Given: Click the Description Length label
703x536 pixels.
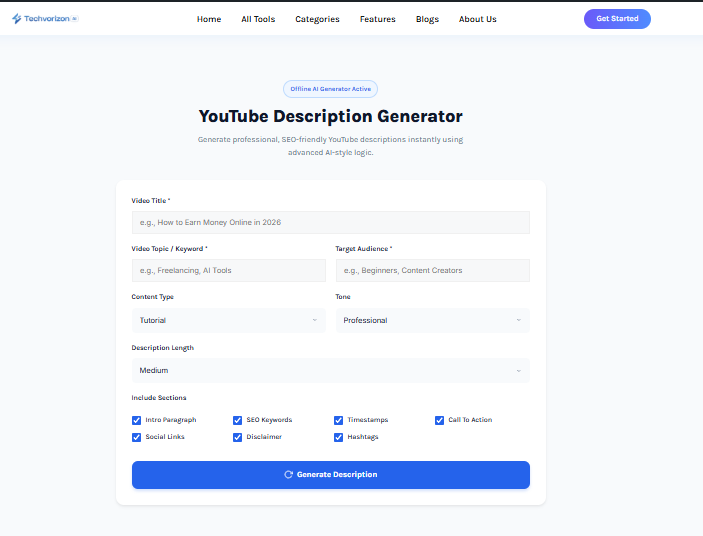Looking at the screenshot, I should (162, 348).
